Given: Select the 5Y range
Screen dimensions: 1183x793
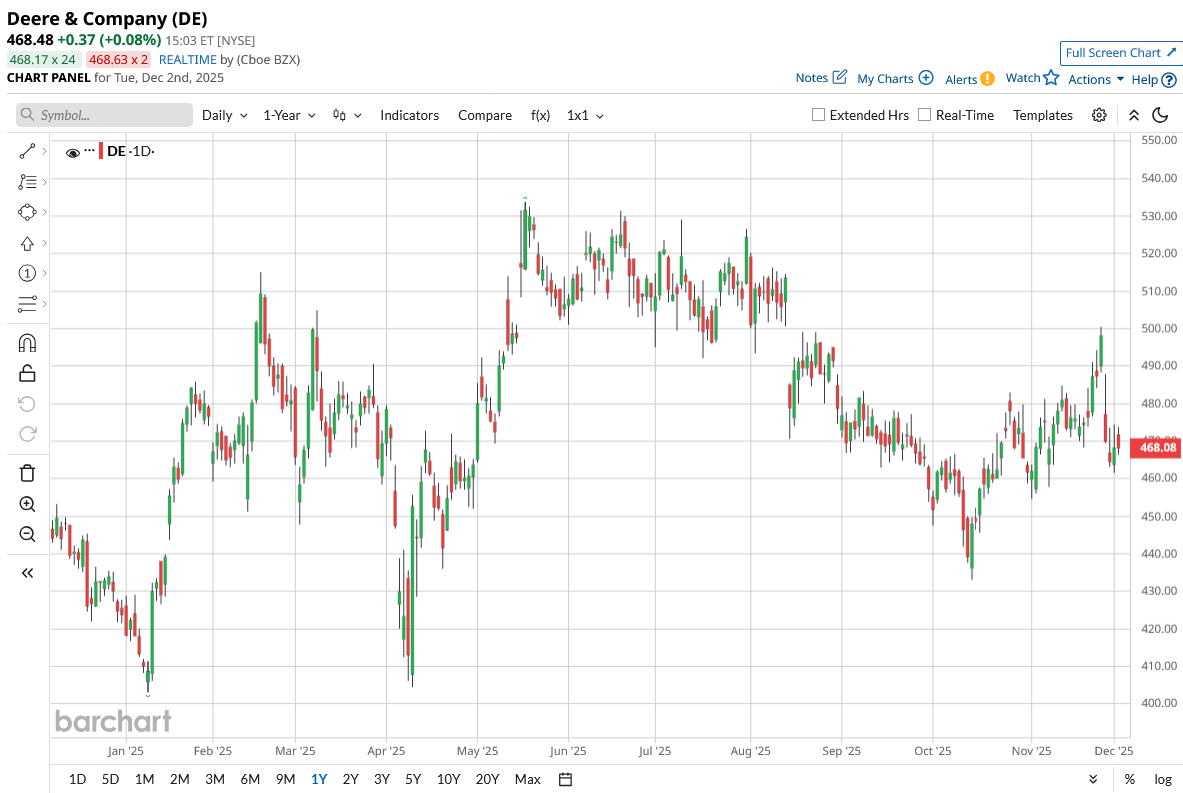Looking at the screenshot, I should coord(413,779).
